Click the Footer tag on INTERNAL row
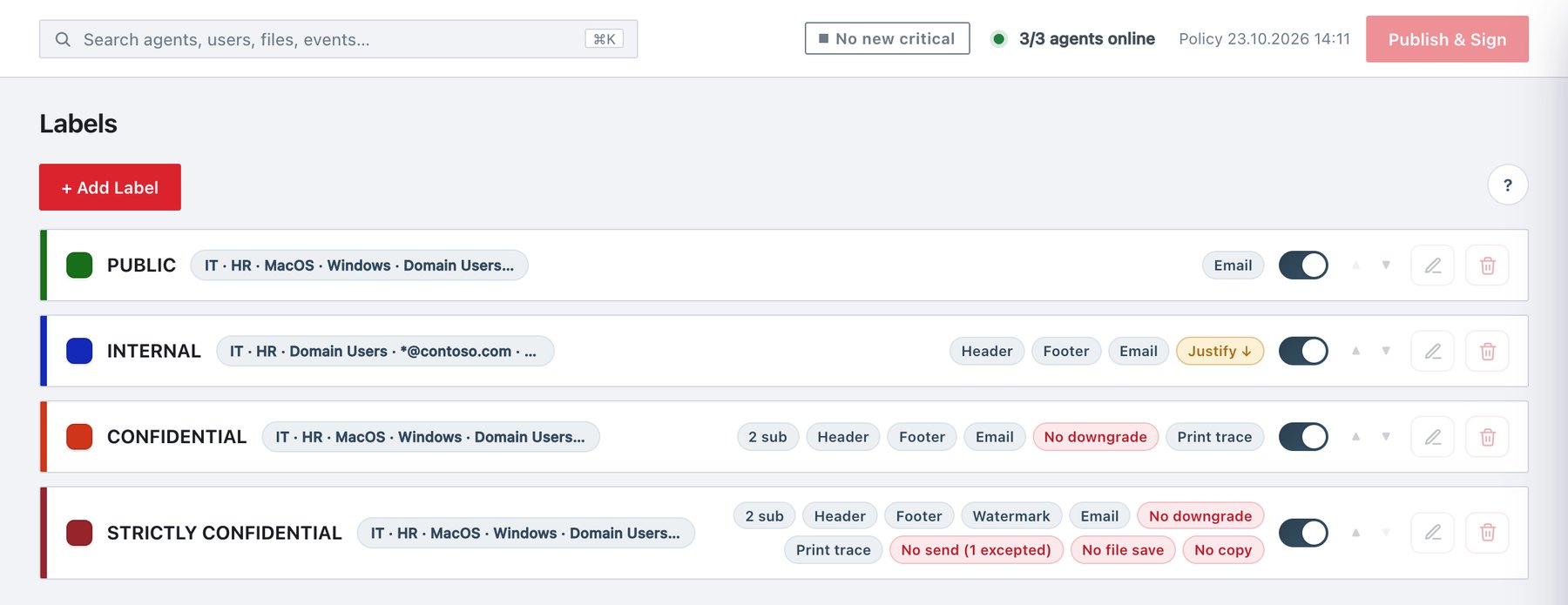Screen dimensions: 1568x605 pos(1066,351)
